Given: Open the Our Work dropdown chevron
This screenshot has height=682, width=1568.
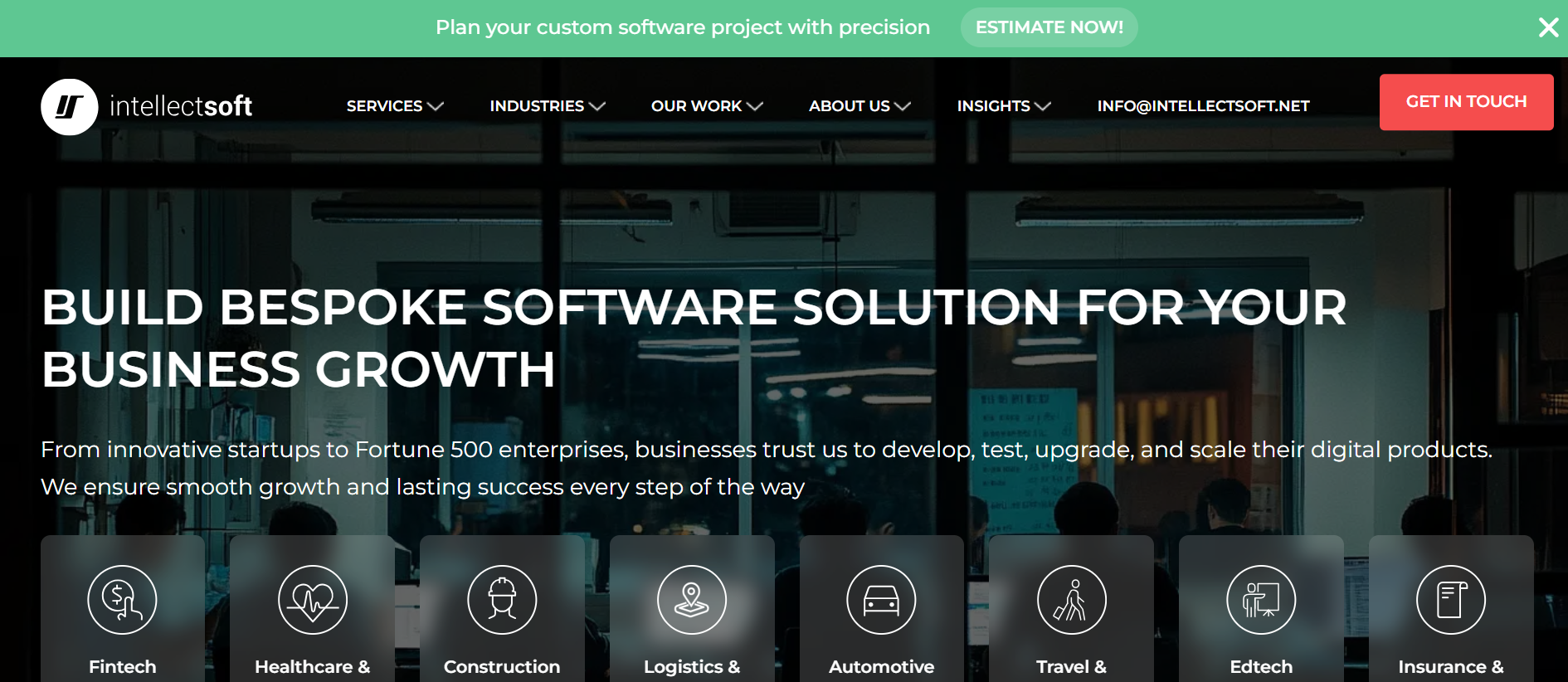Looking at the screenshot, I should 755,106.
